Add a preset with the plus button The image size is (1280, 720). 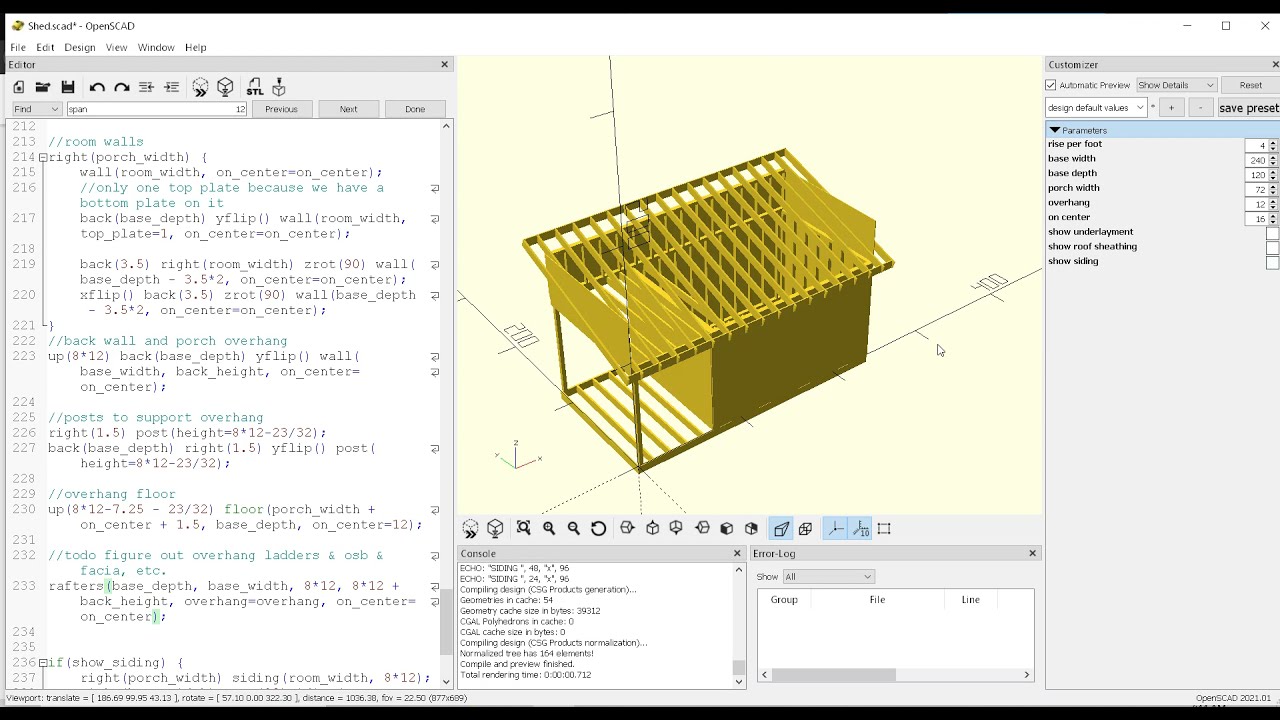[x=1171, y=108]
